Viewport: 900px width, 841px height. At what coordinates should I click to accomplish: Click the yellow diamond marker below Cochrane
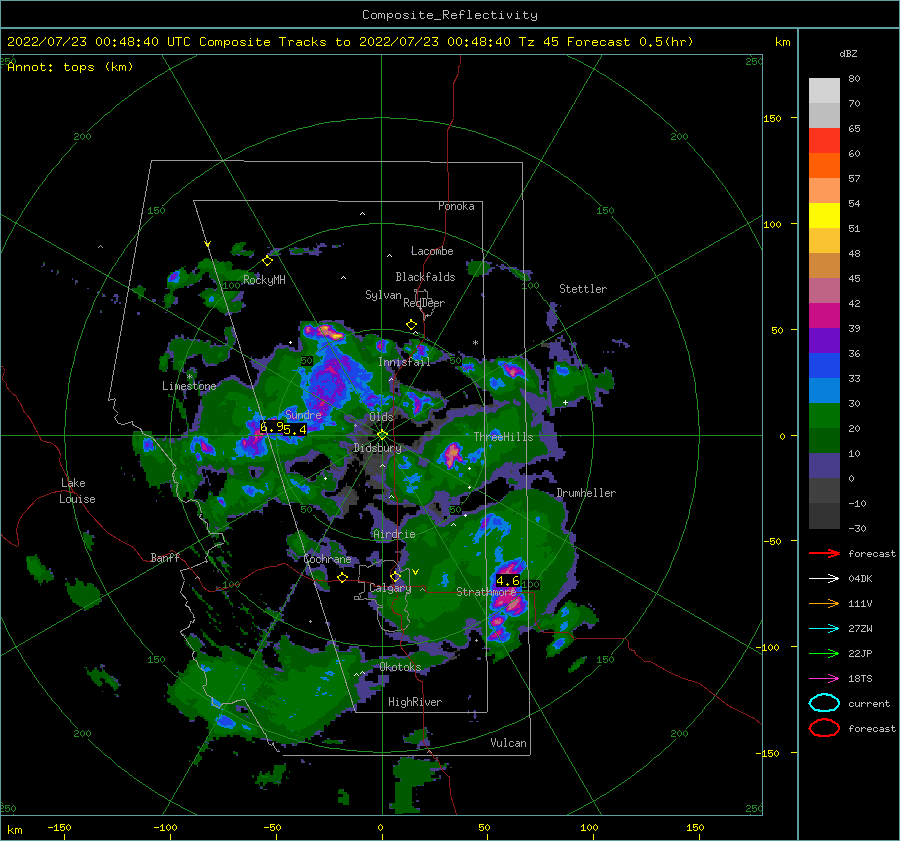click(342, 577)
